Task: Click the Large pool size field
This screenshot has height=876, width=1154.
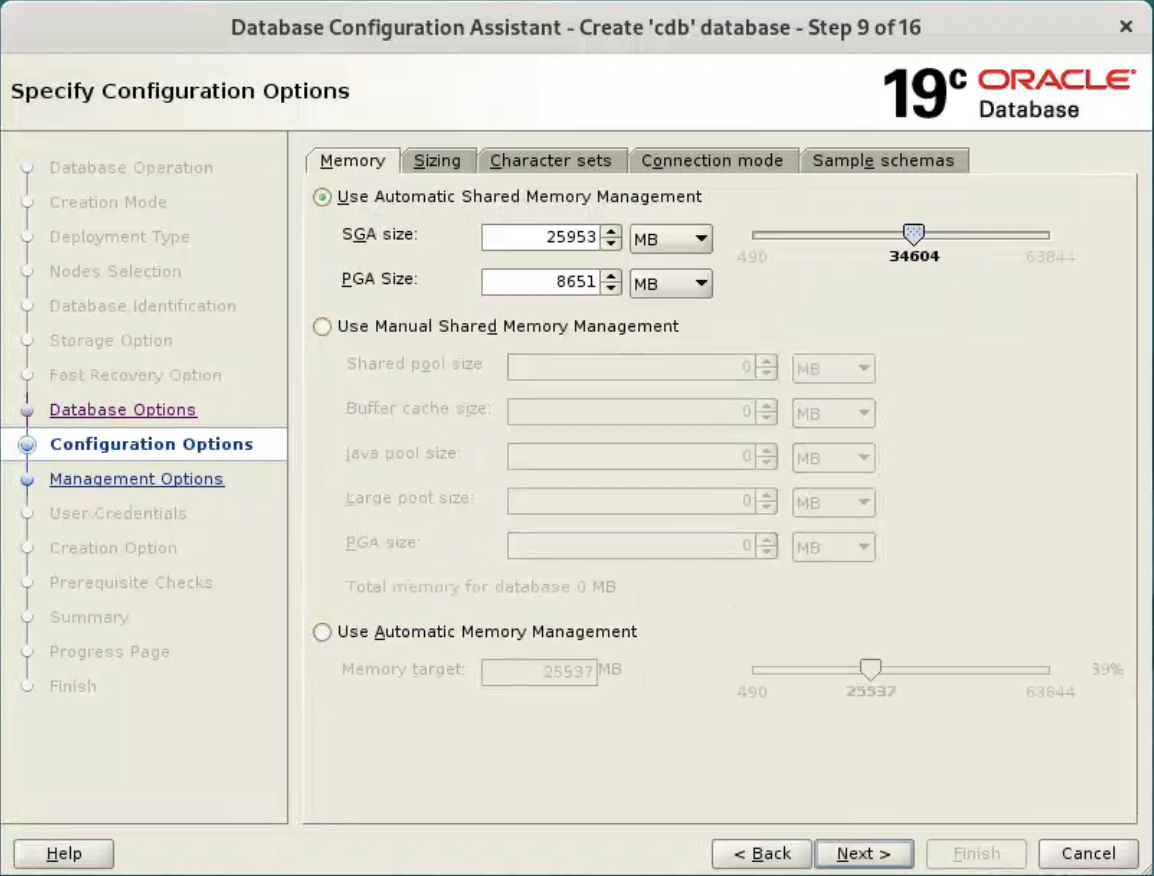Action: (x=631, y=502)
